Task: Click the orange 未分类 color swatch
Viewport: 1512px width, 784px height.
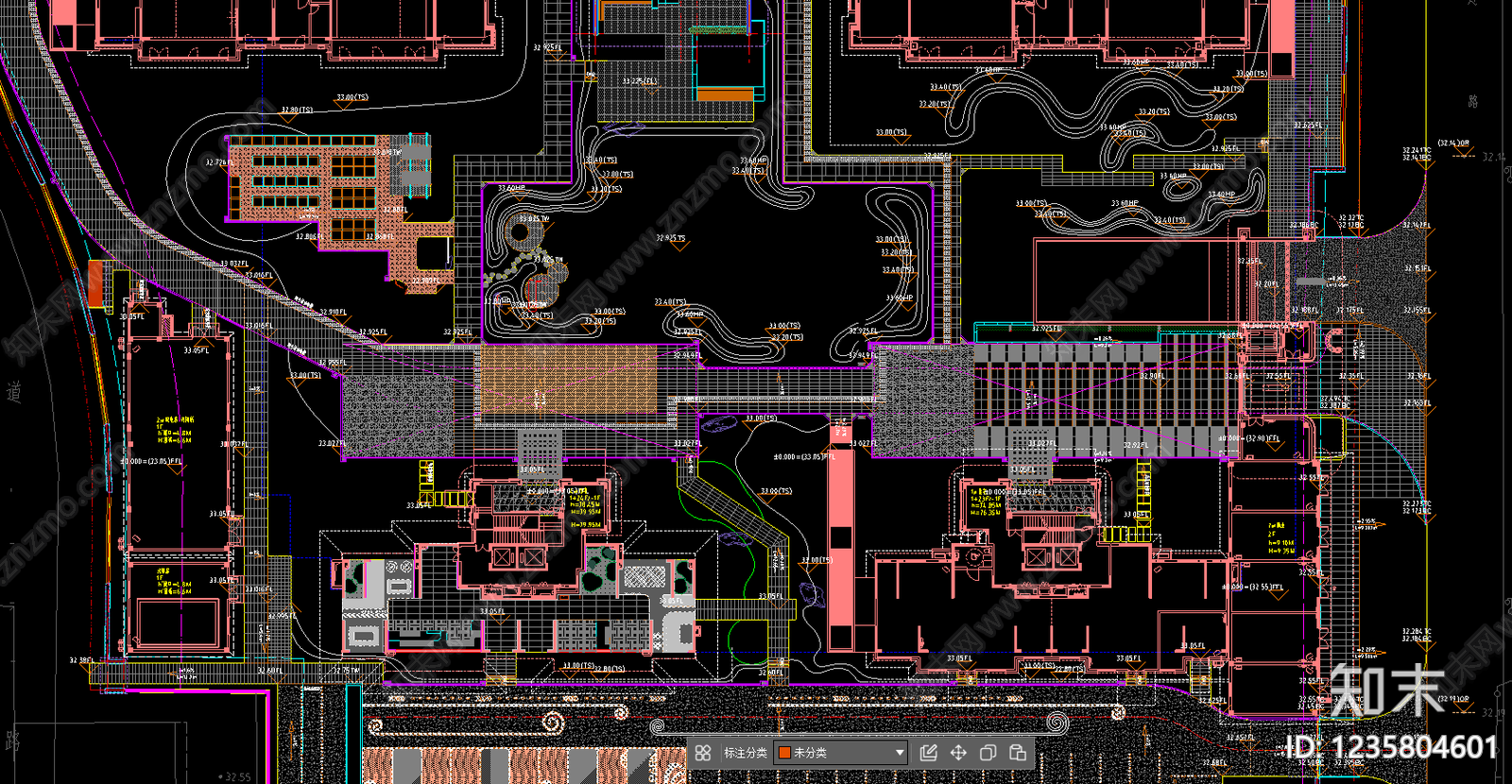Action: (x=784, y=753)
